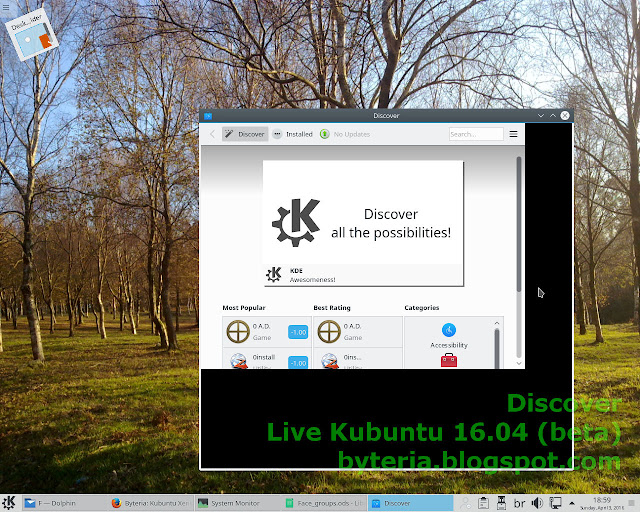Open the Accessibility category

pyautogui.click(x=449, y=336)
